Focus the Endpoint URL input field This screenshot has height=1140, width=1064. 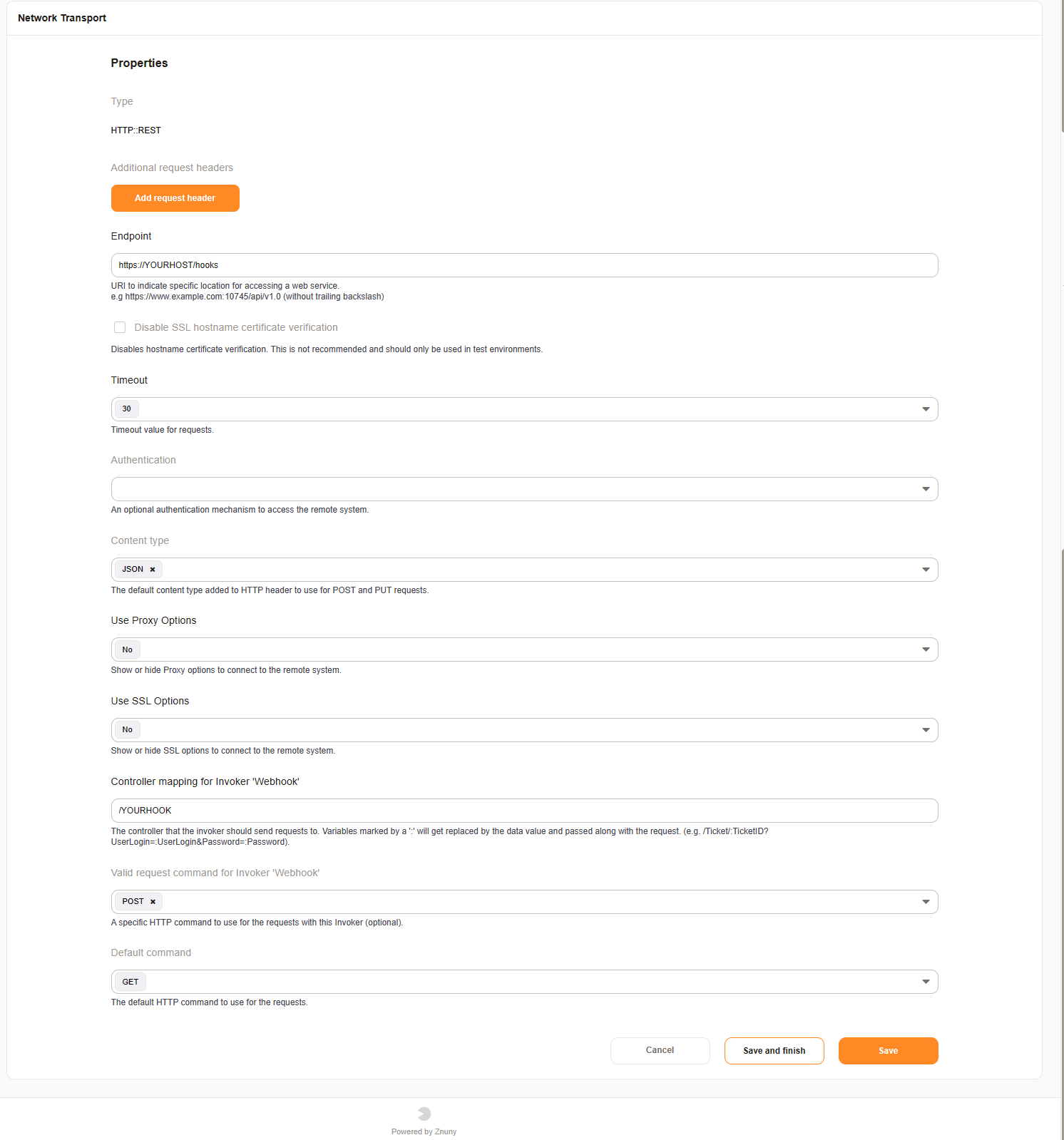point(524,265)
